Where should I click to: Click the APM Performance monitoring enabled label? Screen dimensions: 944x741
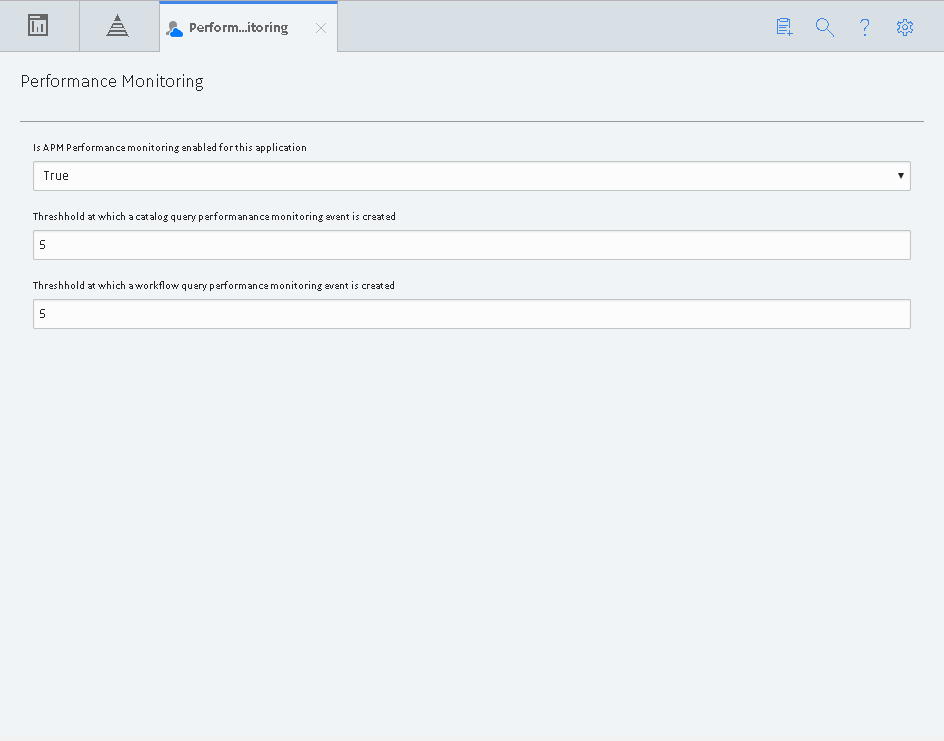point(170,147)
